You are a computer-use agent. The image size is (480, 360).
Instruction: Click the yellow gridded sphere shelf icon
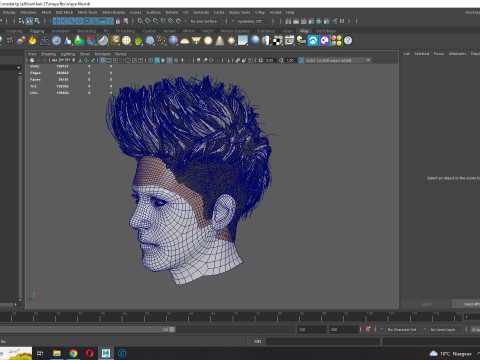(126, 41)
